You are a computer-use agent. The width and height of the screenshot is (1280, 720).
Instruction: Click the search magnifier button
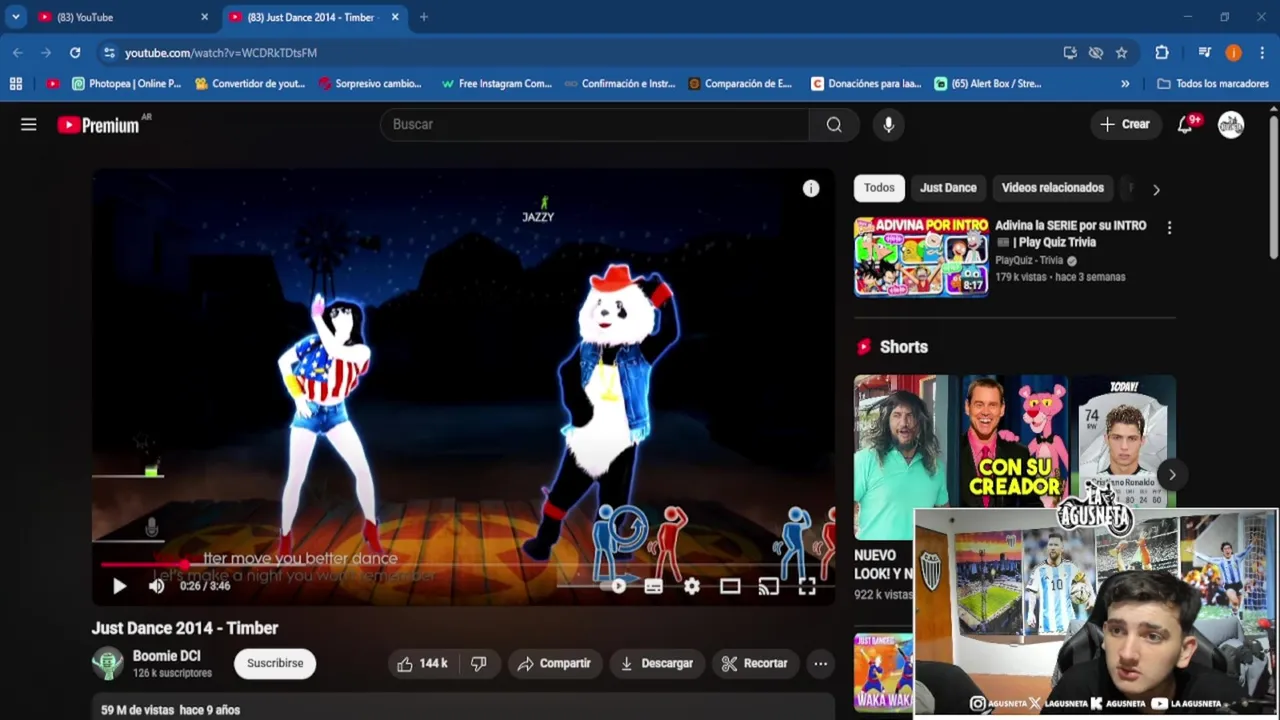(x=834, y=124)
